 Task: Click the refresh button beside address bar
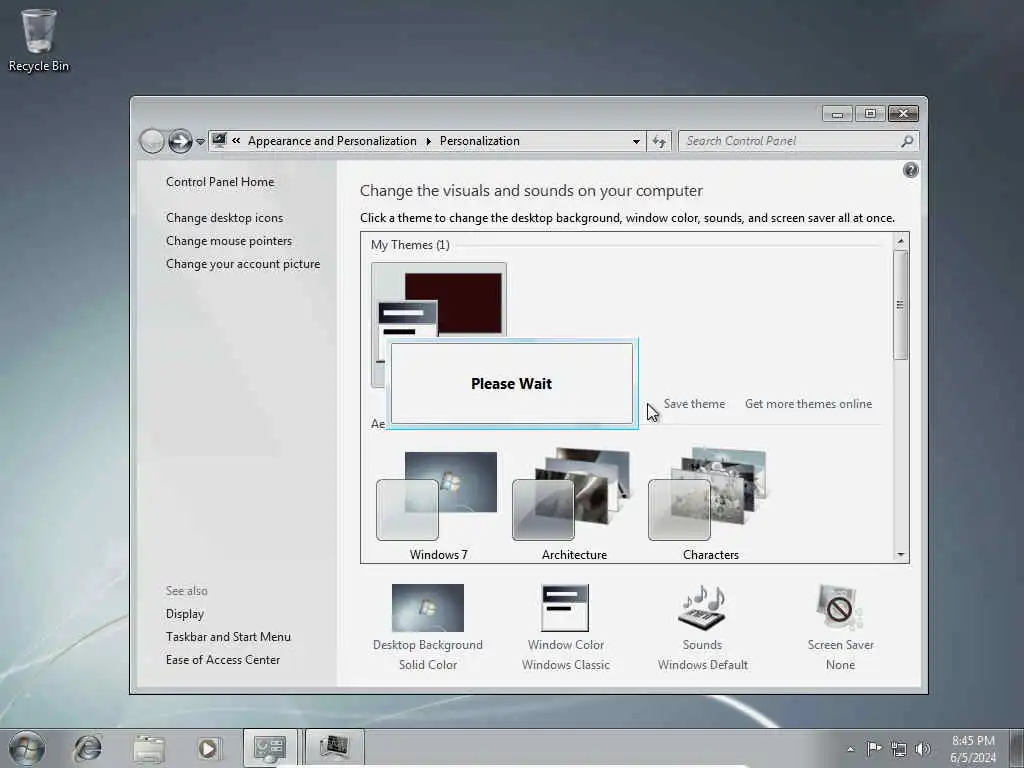[x=659, y=141]
